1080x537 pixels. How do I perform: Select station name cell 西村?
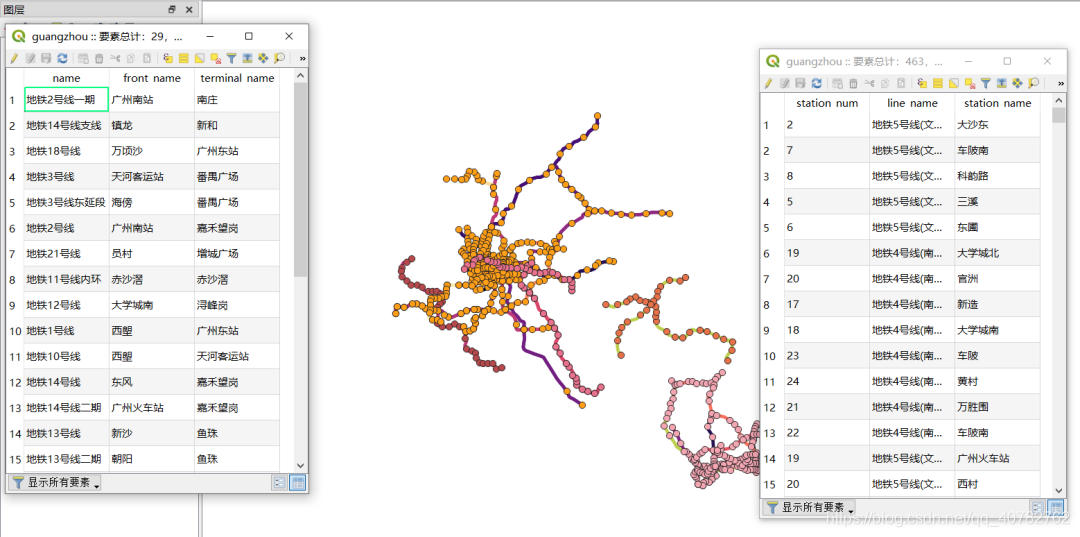pos(997,484)
